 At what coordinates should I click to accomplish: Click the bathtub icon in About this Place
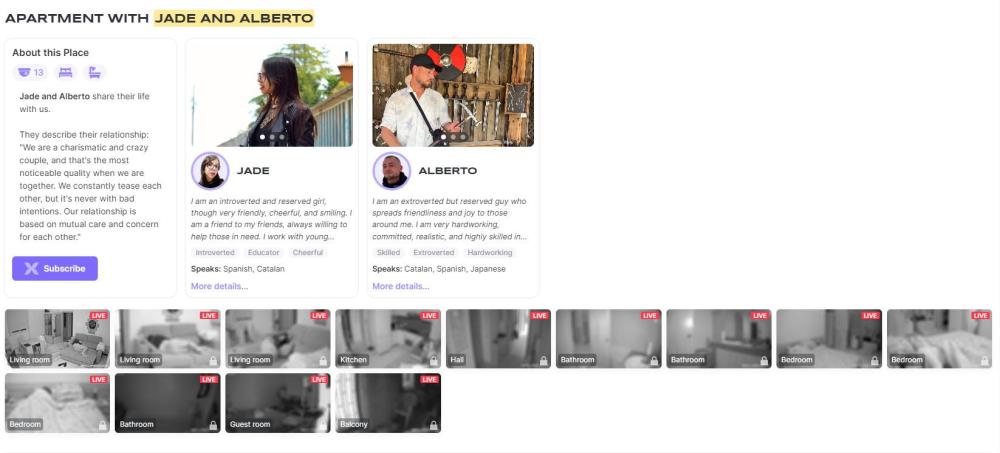tap(94, 72)
